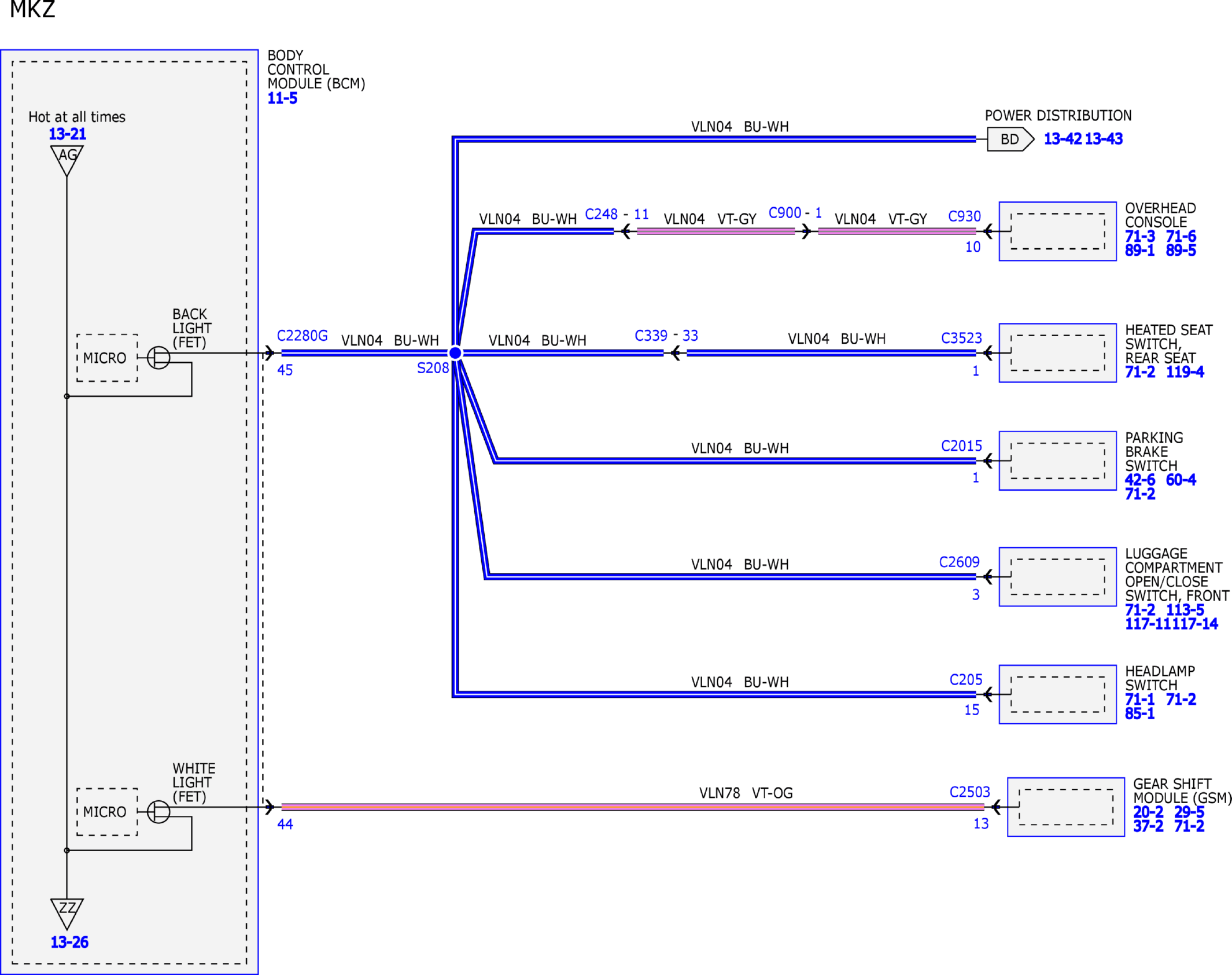1232x975 pixels.
Task: Open BCM reference 11-5 link
Action: pyautogui.click(x=282, y=98)
